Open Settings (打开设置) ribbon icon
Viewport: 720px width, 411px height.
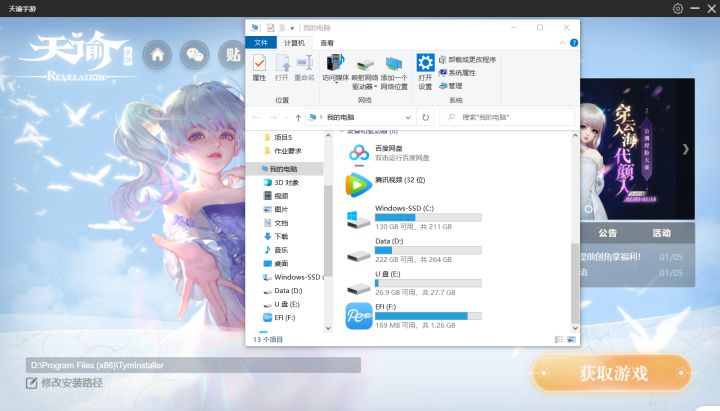[x=425, y=72]
